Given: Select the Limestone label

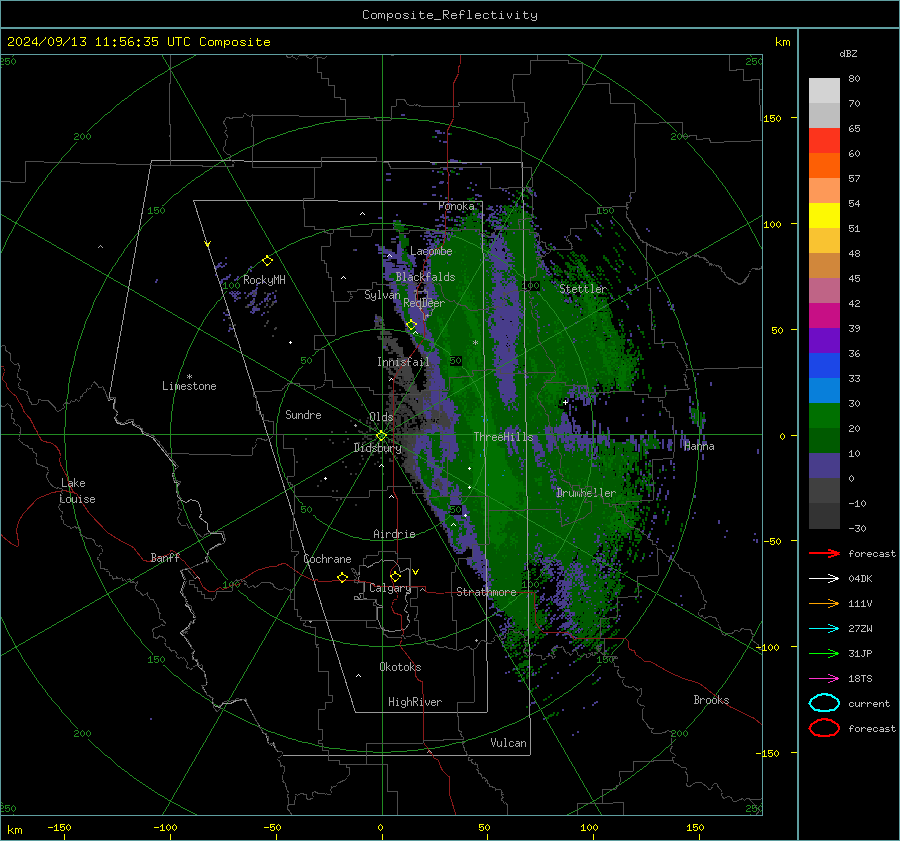Looking at the screenshot, I should (x=189, y=386).
